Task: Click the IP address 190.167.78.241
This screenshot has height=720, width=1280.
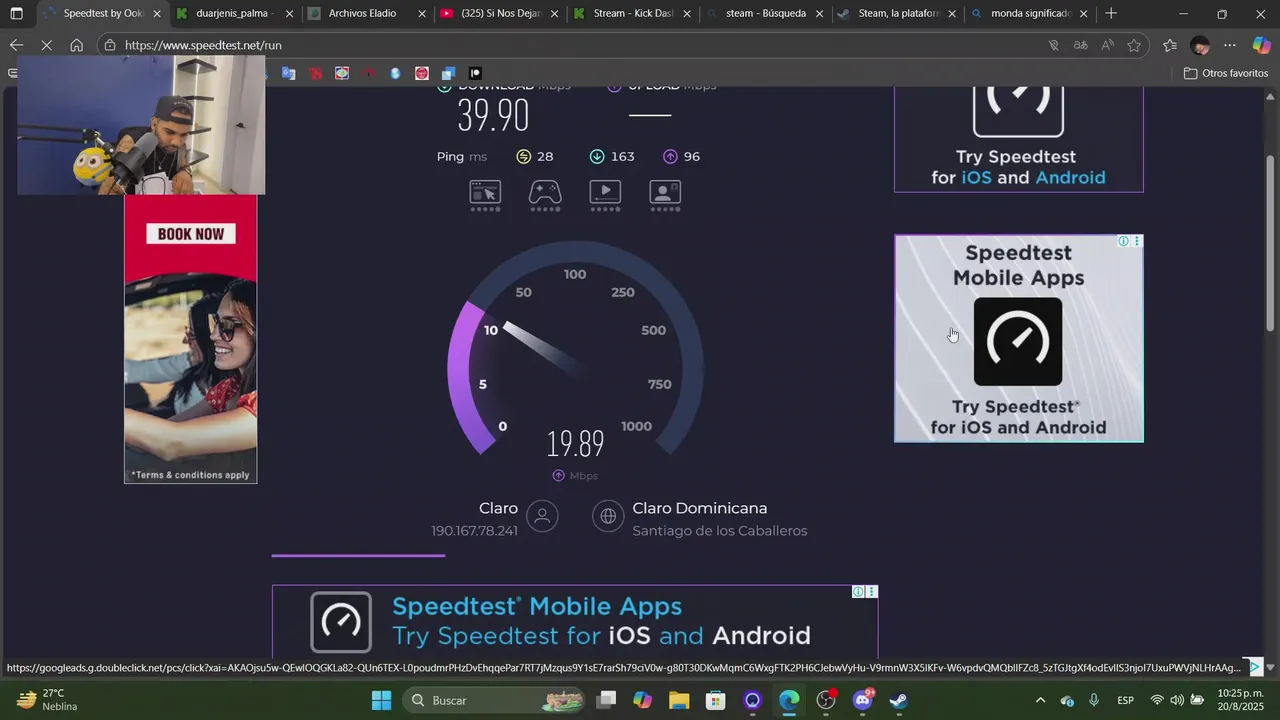Action: coord(474,531)
